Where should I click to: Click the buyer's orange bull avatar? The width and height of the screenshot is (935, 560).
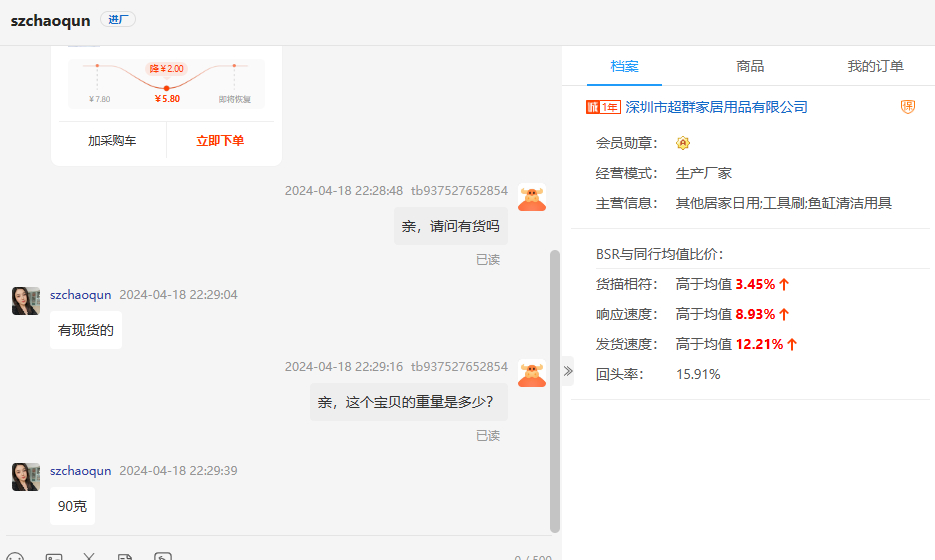tap(532, 198)
